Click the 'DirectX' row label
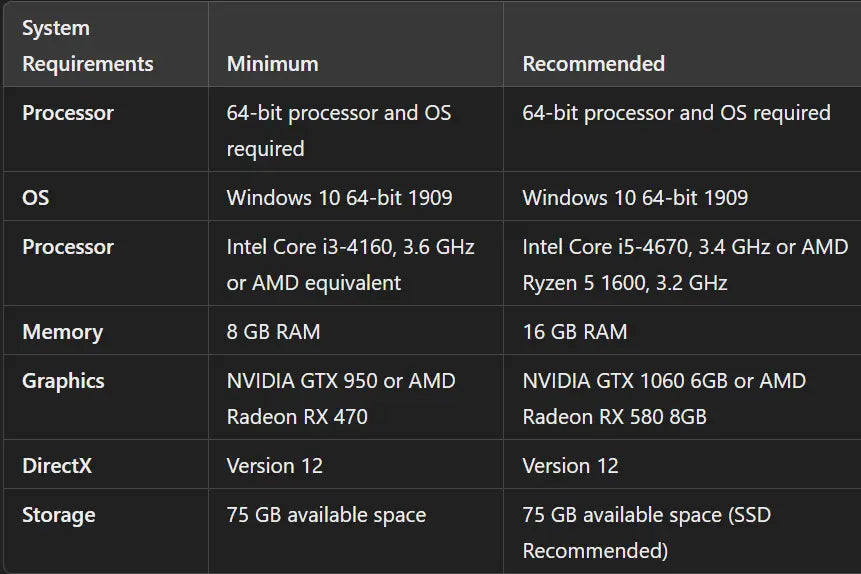861x574 pixels. 57,466
